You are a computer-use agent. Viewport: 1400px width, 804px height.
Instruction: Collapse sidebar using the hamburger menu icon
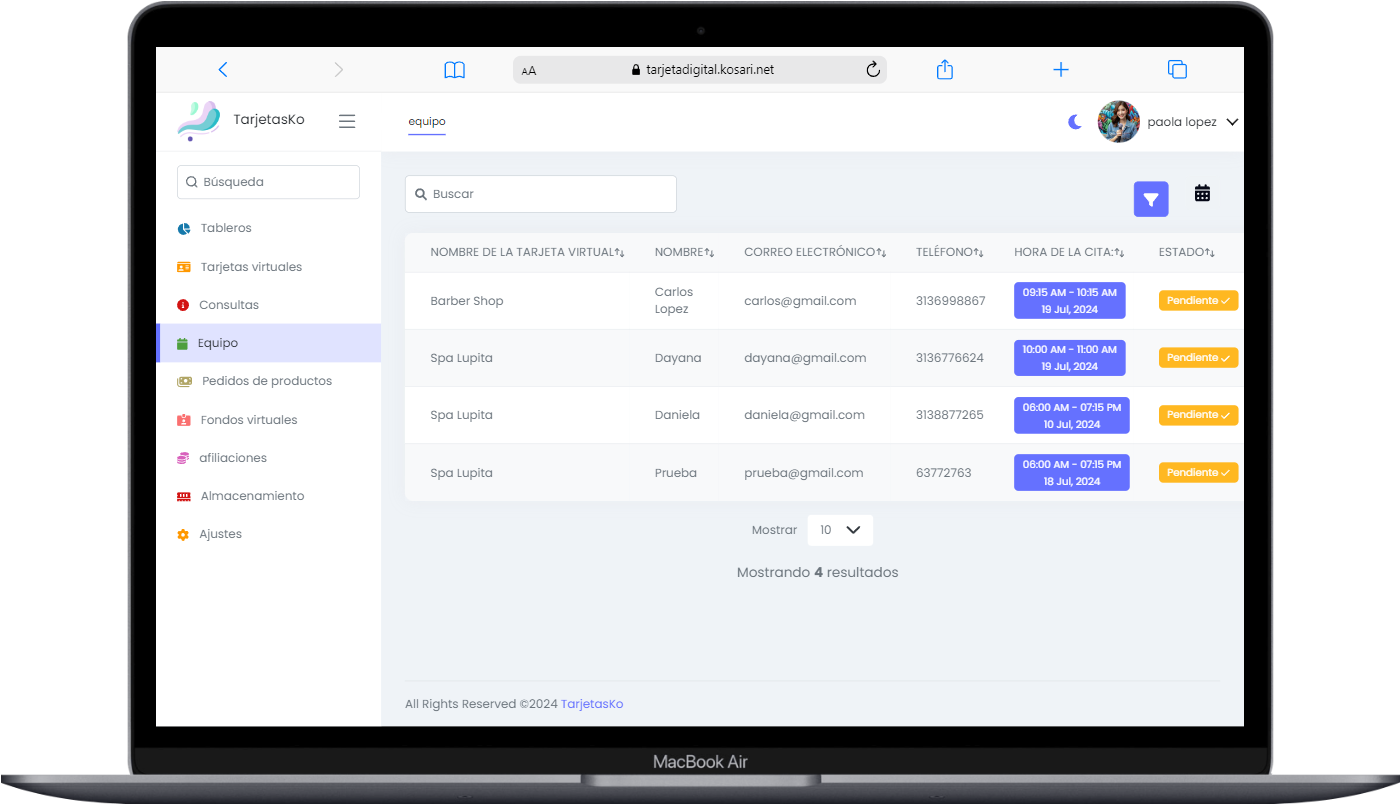tap(347, 121)
